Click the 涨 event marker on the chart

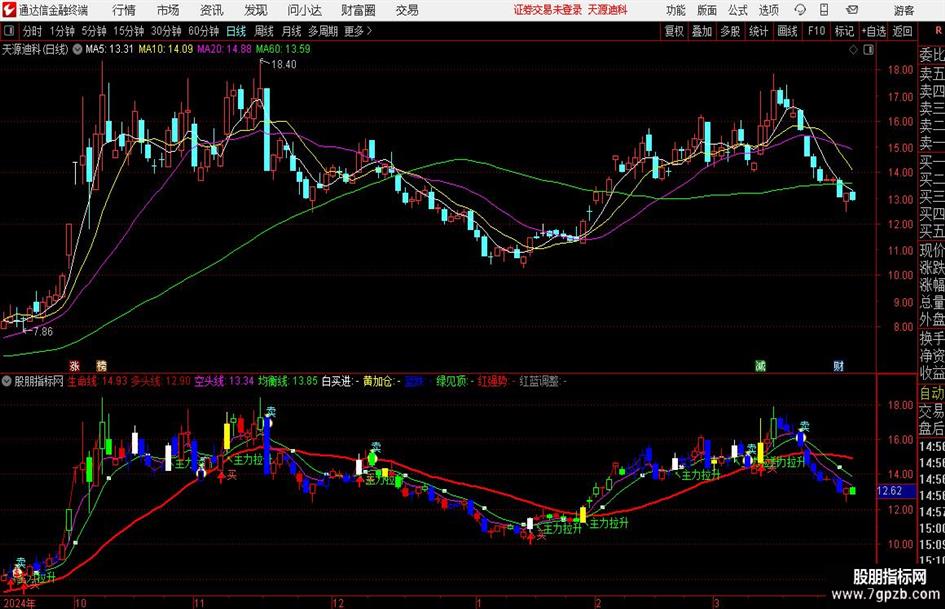point(75,365)
